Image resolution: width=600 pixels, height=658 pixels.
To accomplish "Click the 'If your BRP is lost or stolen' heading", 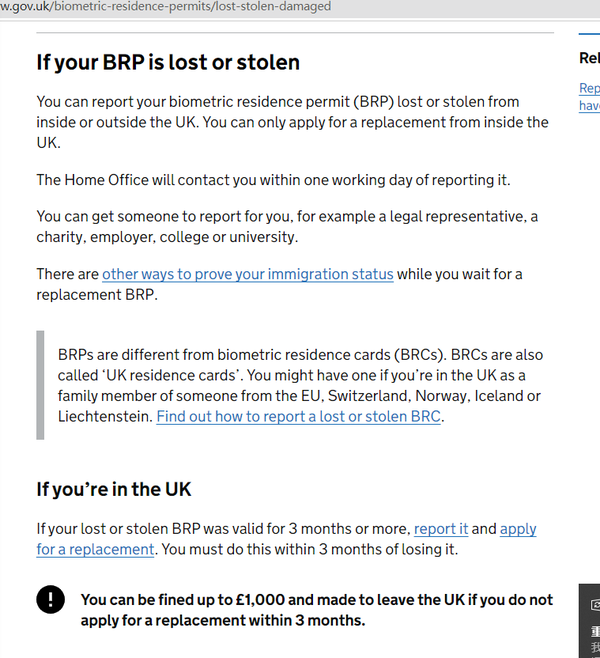I will click(x=168, y=62).
